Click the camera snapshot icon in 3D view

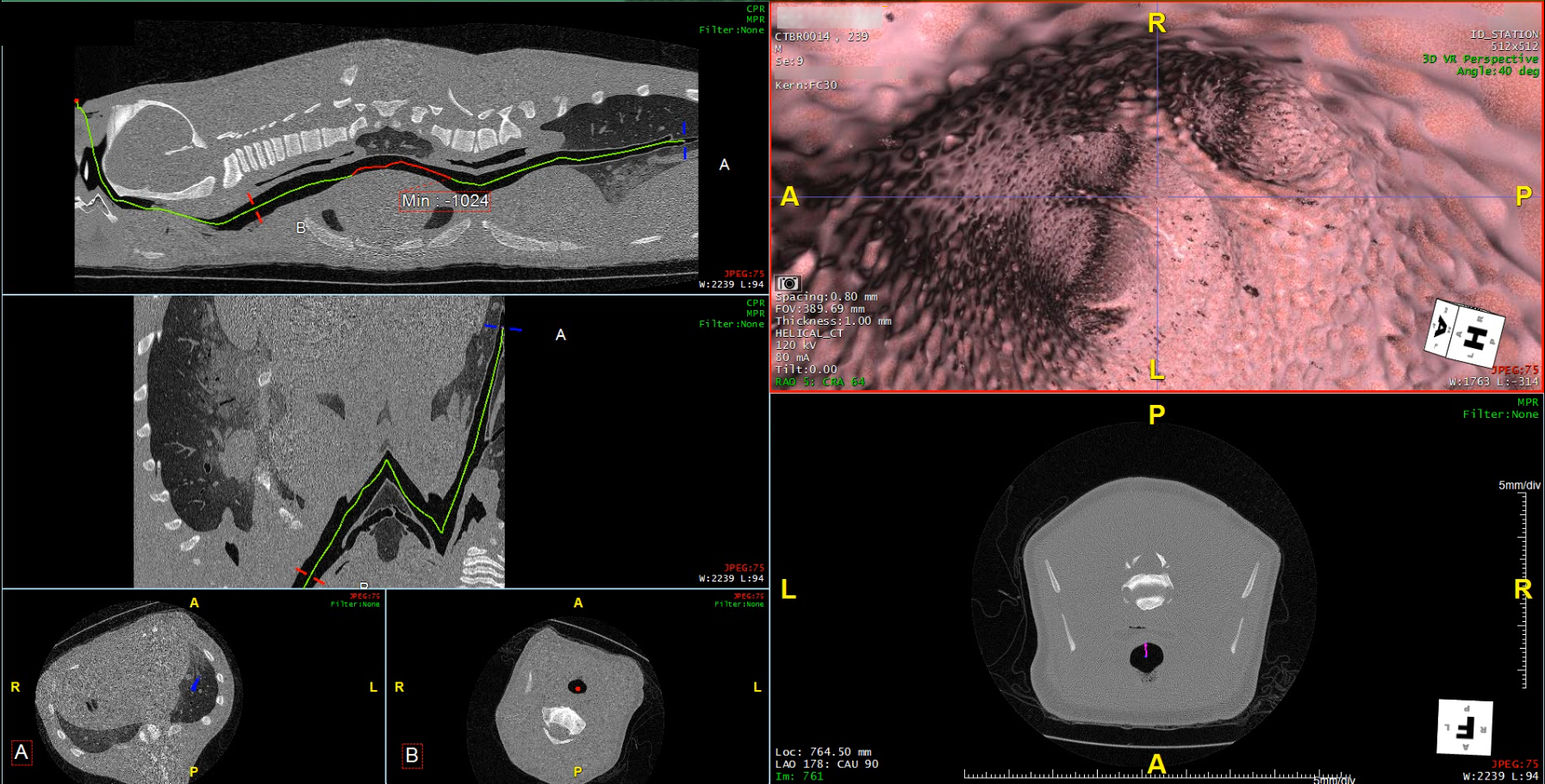(x=788, y=283)
